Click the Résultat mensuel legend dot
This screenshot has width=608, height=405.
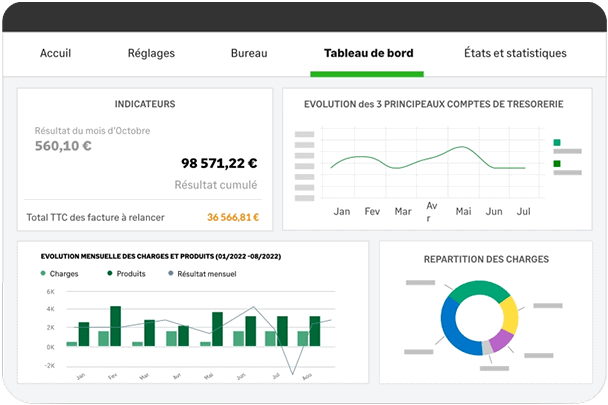tap(171, 273)
